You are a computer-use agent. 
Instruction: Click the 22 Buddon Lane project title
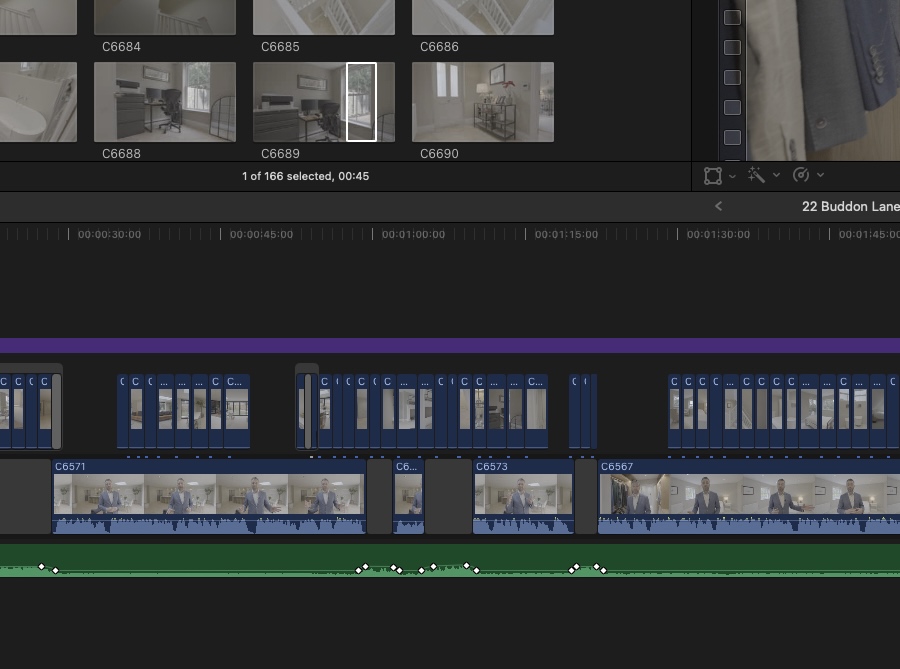pos(851,207)
